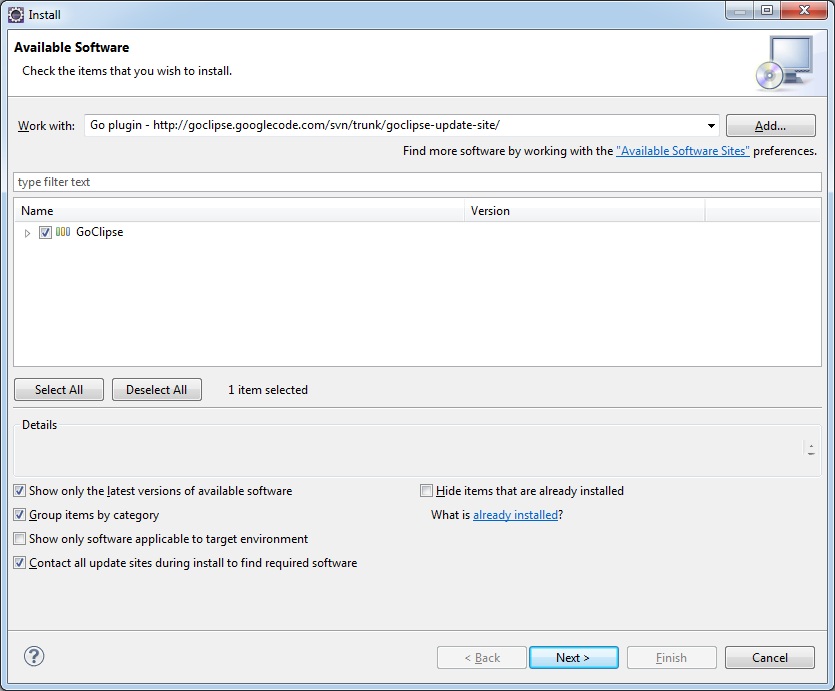Open the Available Software Sites link
This screenshot has width=835, height=691.
[x=683, y=151]
